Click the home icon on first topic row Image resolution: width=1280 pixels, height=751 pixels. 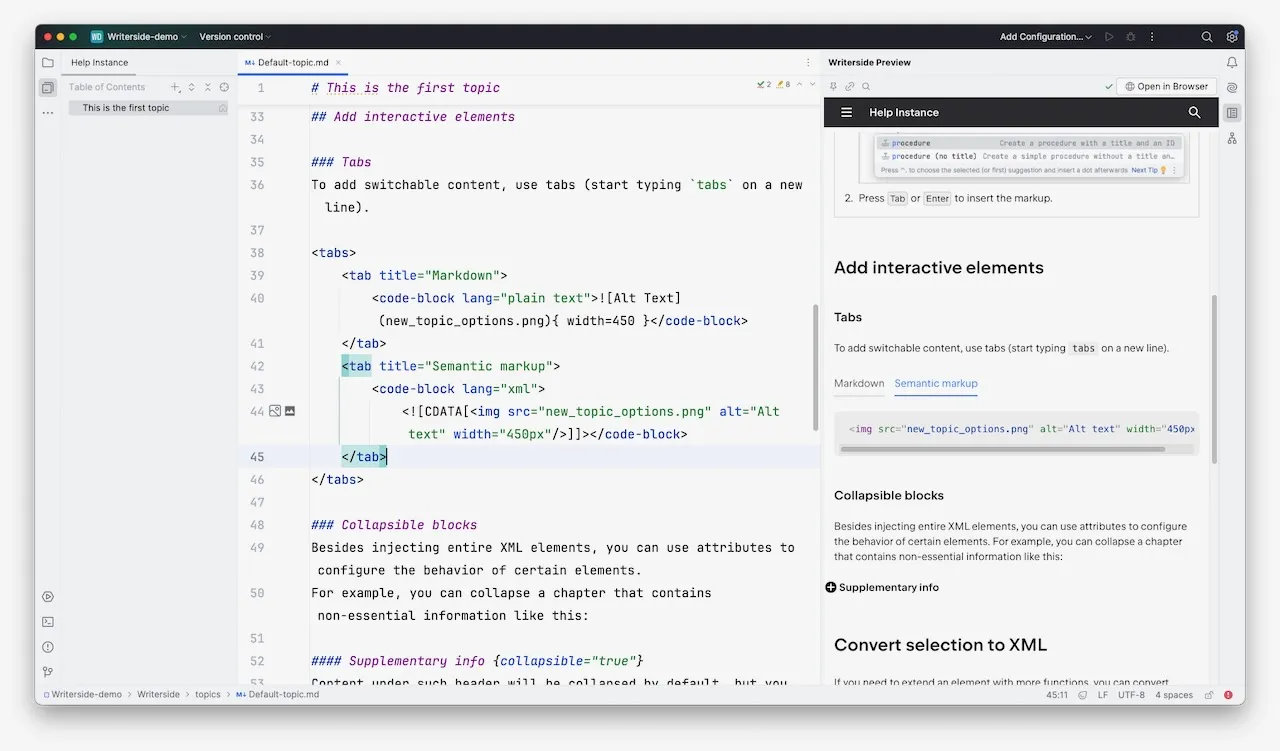(223, 108)
